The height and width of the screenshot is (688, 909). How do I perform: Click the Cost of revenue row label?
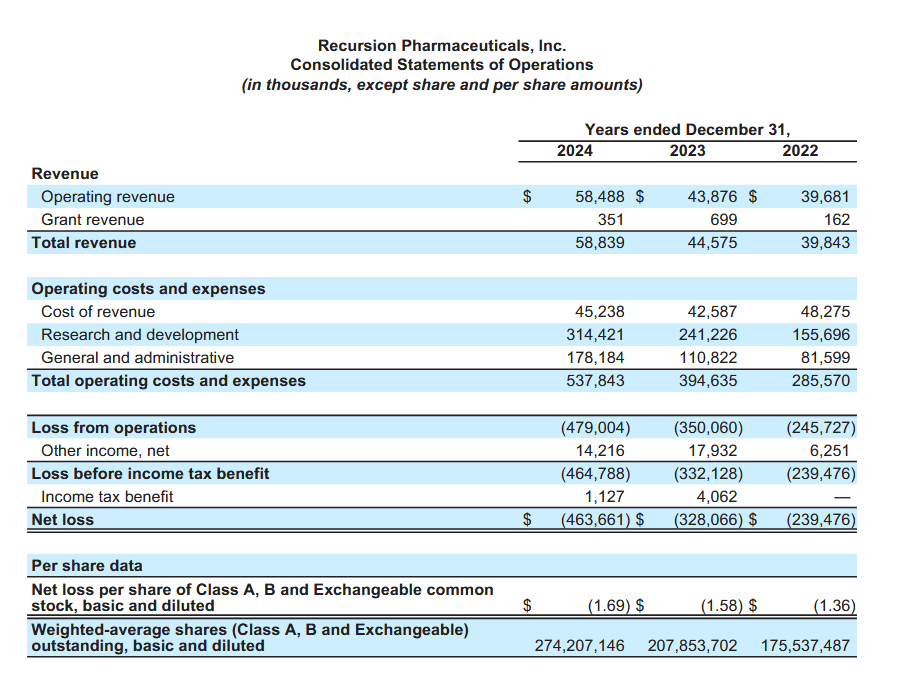(98, 312)
